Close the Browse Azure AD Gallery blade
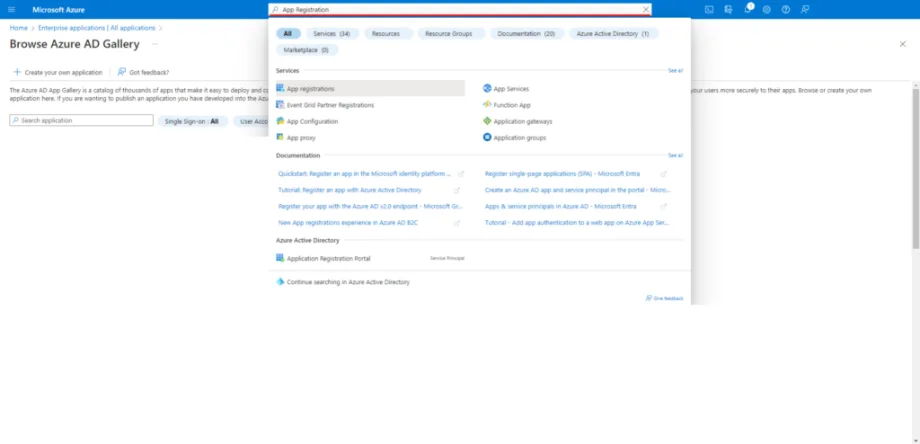Screen dimensions: 920x444 [902, 44]
